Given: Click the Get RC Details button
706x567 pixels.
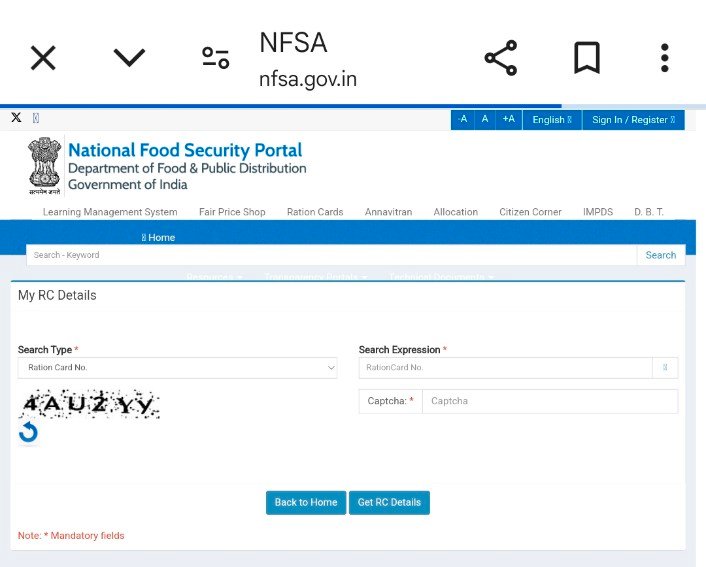Looking at the screenshot, I should (x=389, y=503).
